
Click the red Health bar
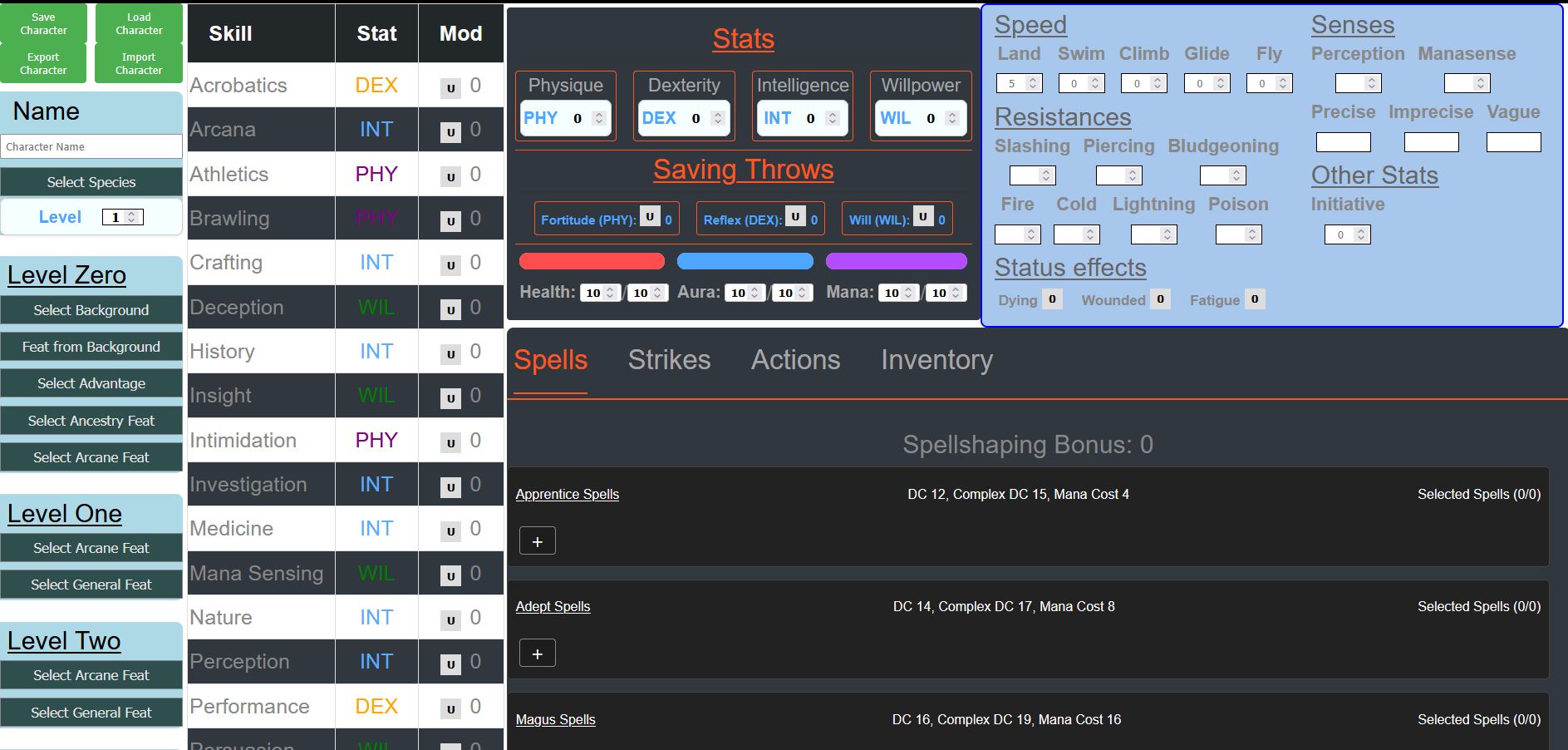click(x=591, y=260)
